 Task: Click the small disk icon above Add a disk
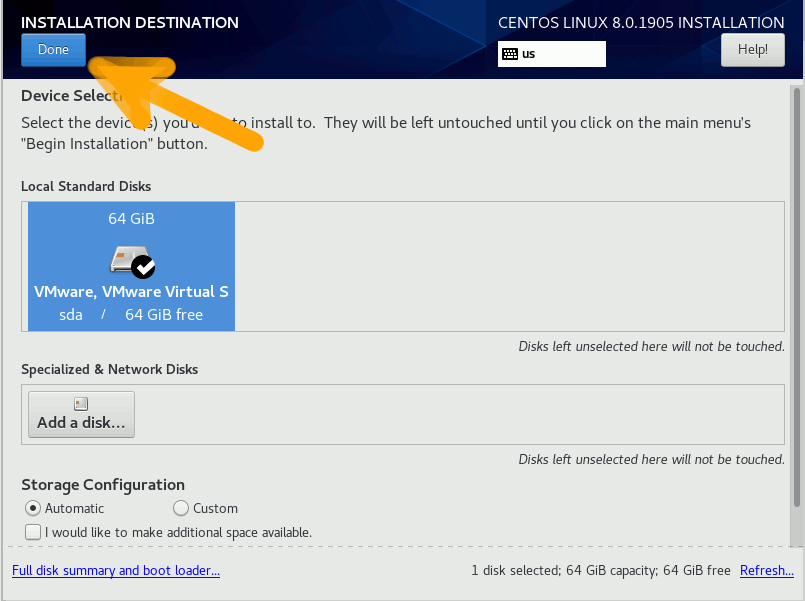click(81, 404)
